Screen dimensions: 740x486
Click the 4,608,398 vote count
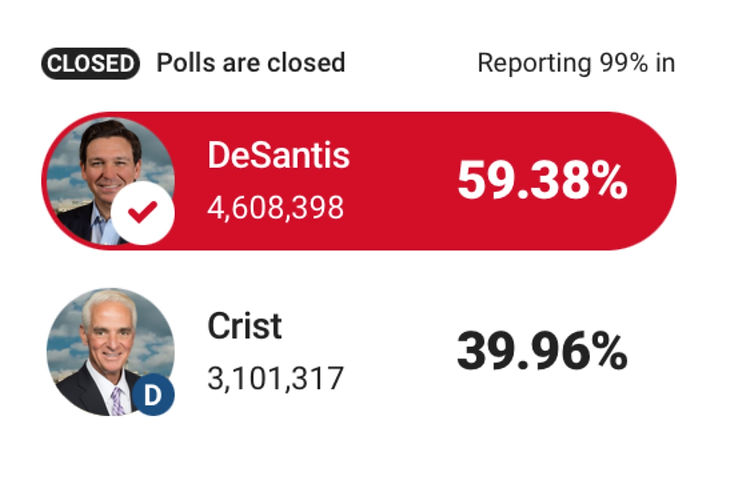(276, 208)
